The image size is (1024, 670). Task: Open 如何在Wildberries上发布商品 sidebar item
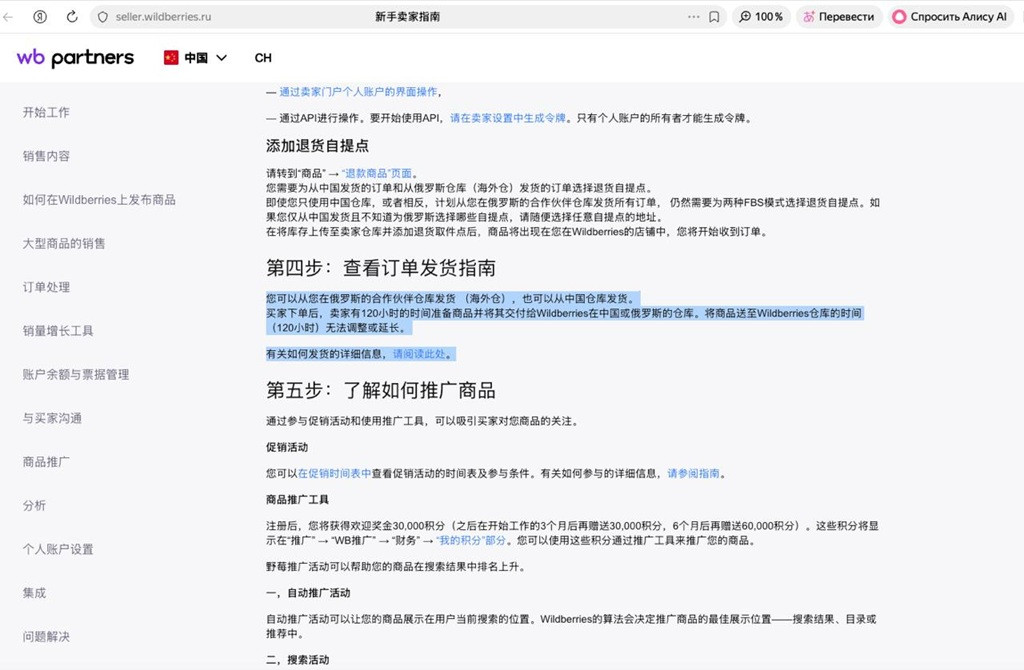99,200
